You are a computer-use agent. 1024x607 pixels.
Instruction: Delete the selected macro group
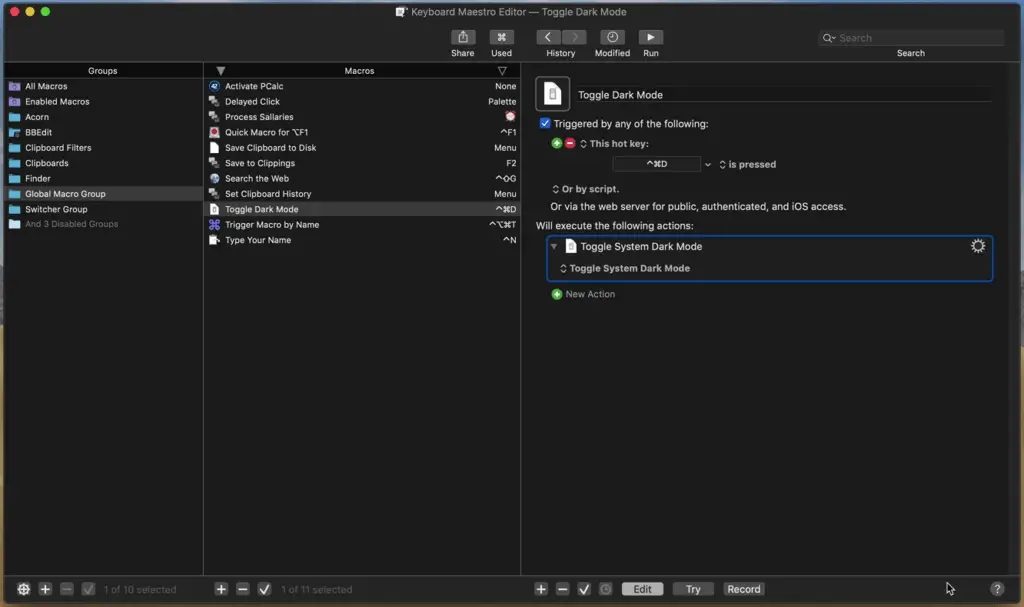click(67, 589)
